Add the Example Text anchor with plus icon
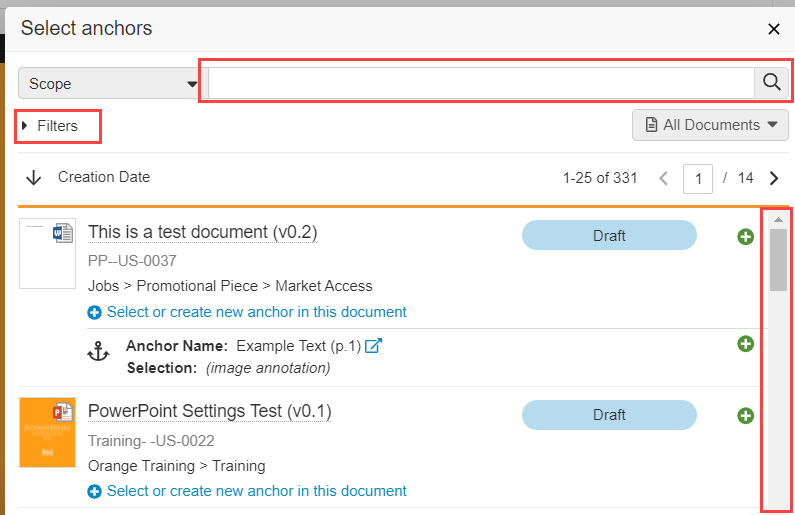 pyautogui.click(x=745, y=344)
